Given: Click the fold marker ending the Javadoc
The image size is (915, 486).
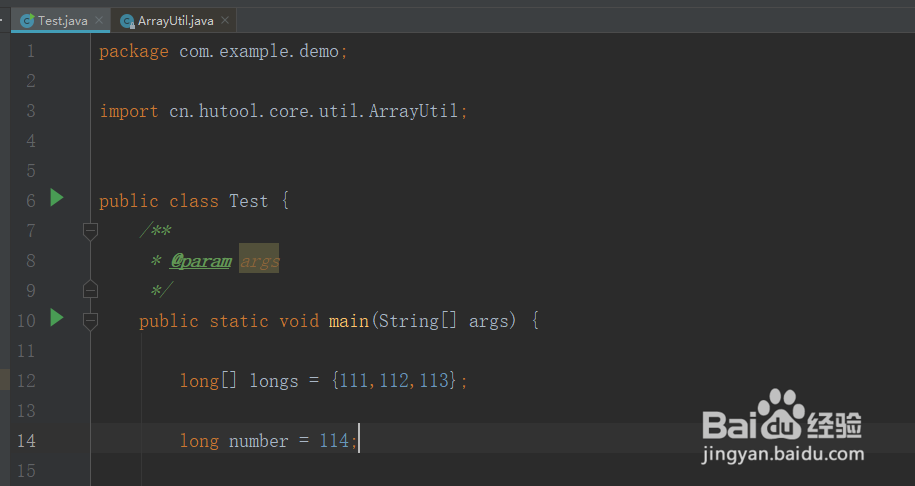Looking at the screenshot, I should pyautogui.click(x=90, y=291).
